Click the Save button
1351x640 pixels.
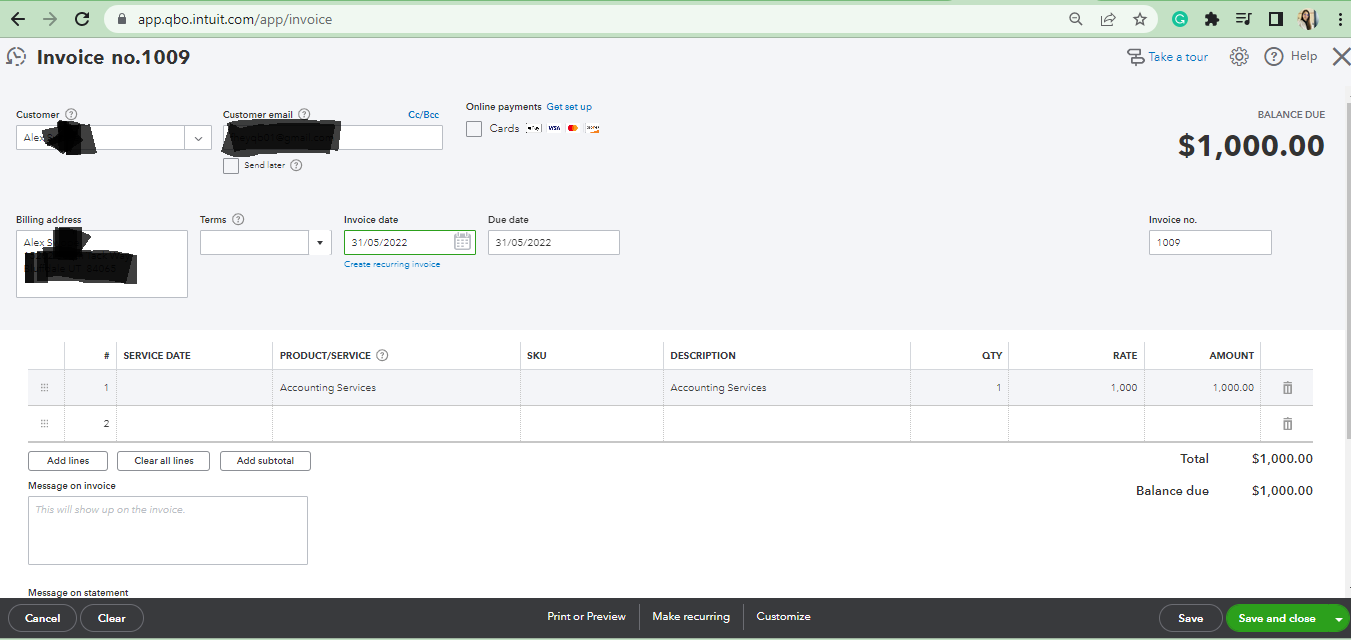1190,618
